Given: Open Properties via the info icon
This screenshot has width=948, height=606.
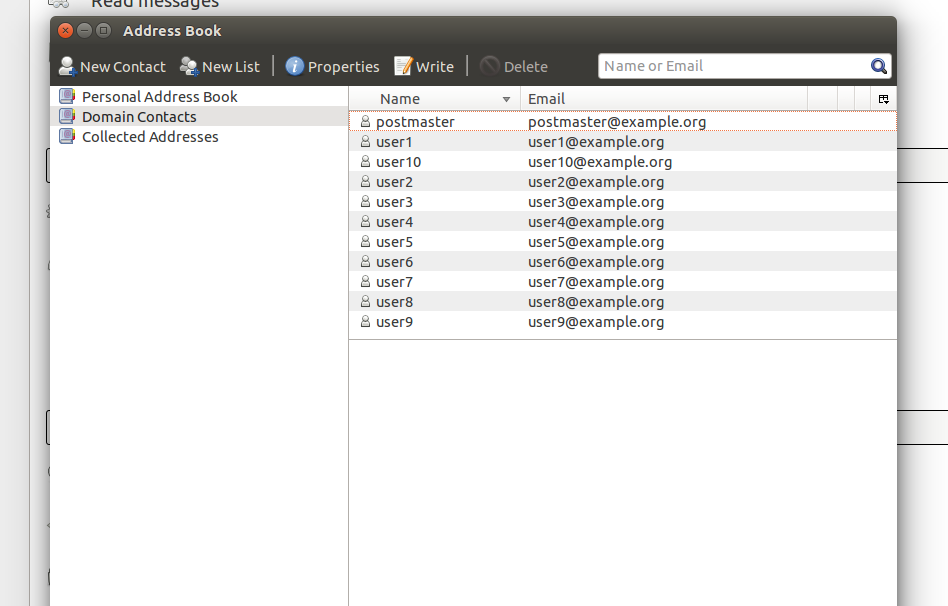Looking at the screenshot, I should click(x=295, y=67).
